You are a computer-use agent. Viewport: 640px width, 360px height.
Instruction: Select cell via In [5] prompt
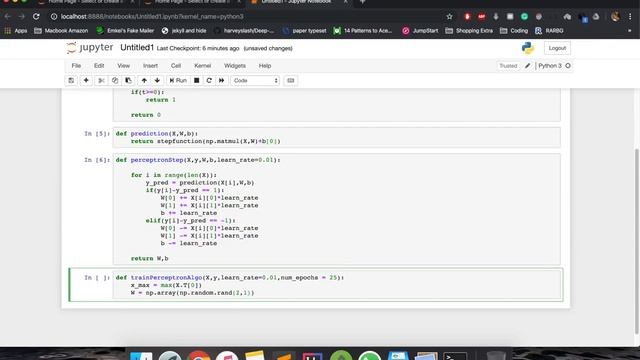coord(97,133)
